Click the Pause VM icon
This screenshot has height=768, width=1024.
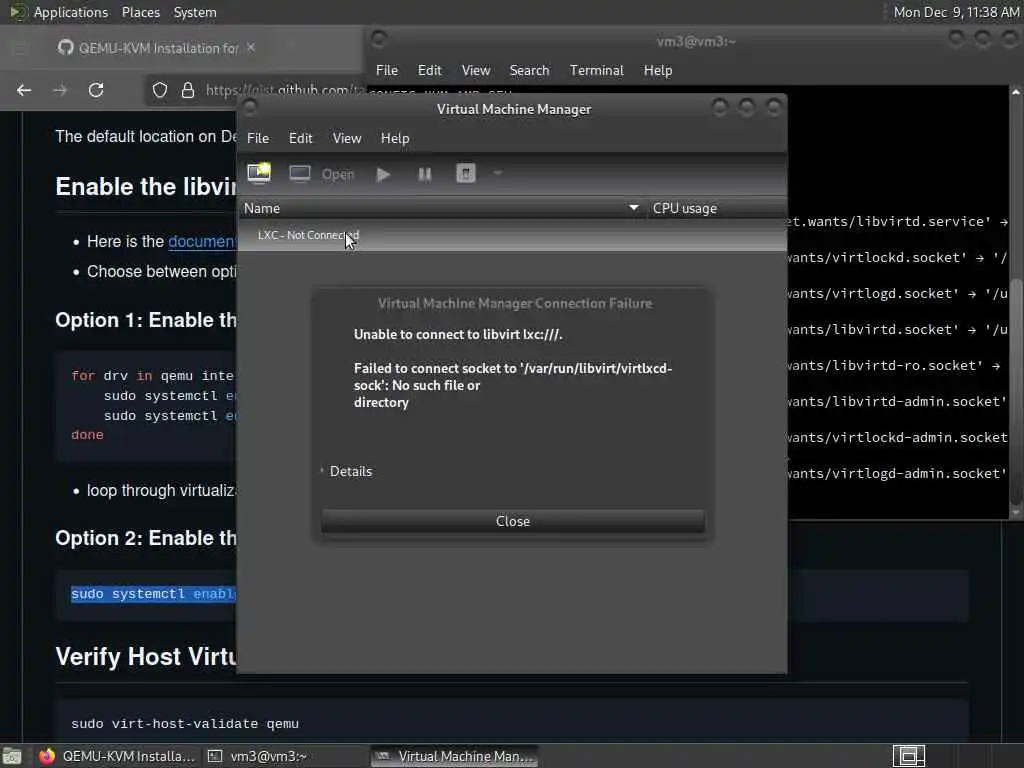coord(424,174)
